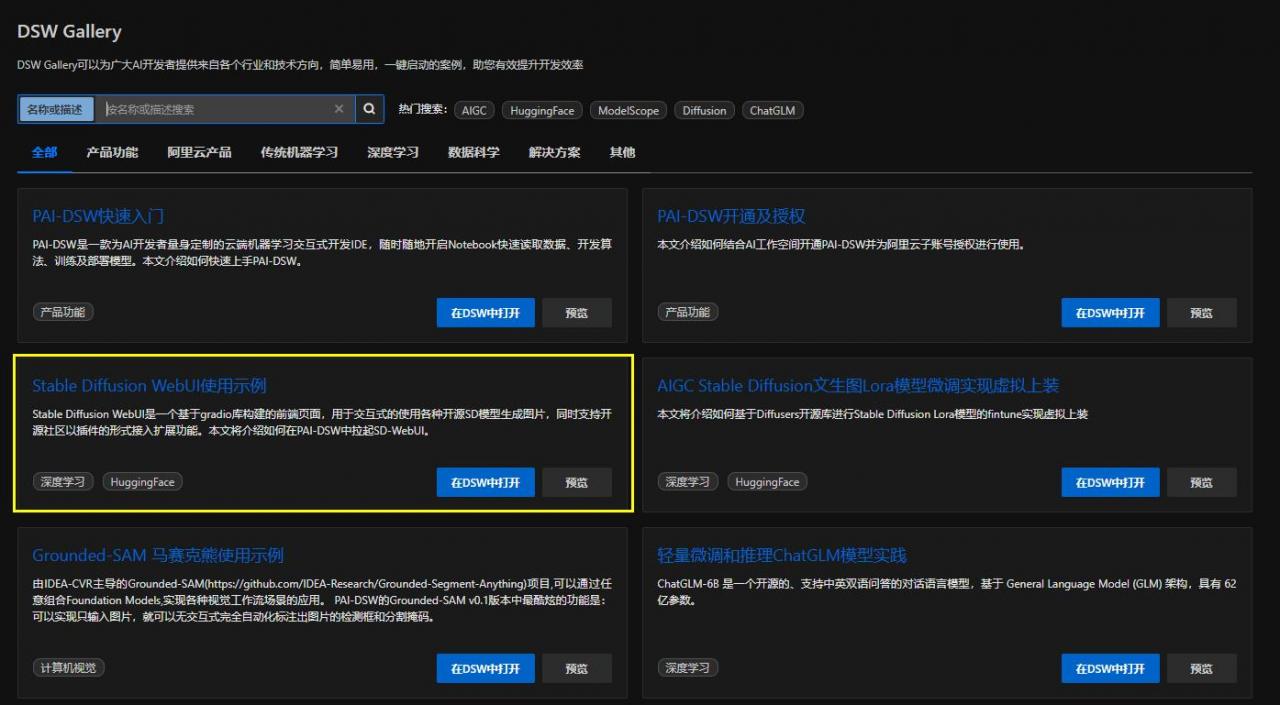The width and height of the screenshot is (1280, 705).
Task: Select the Diffusion hot search tag
Action: (x=704, y=110)
